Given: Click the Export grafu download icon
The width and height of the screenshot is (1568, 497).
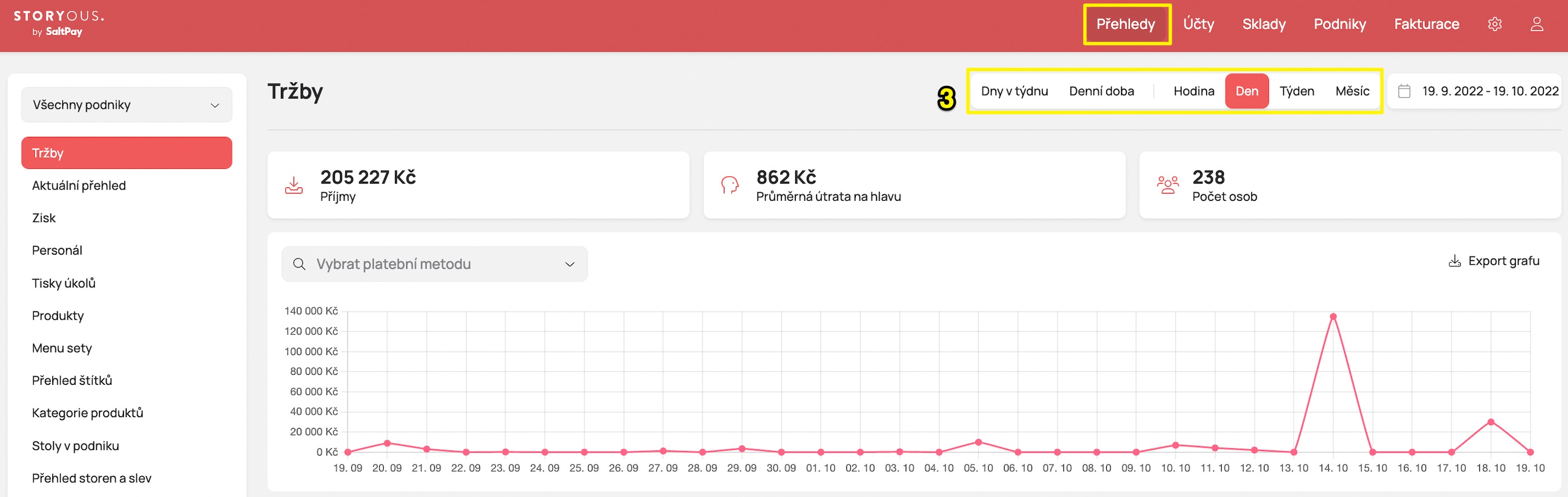Looking at the screenshot, I should [1454, 261].
